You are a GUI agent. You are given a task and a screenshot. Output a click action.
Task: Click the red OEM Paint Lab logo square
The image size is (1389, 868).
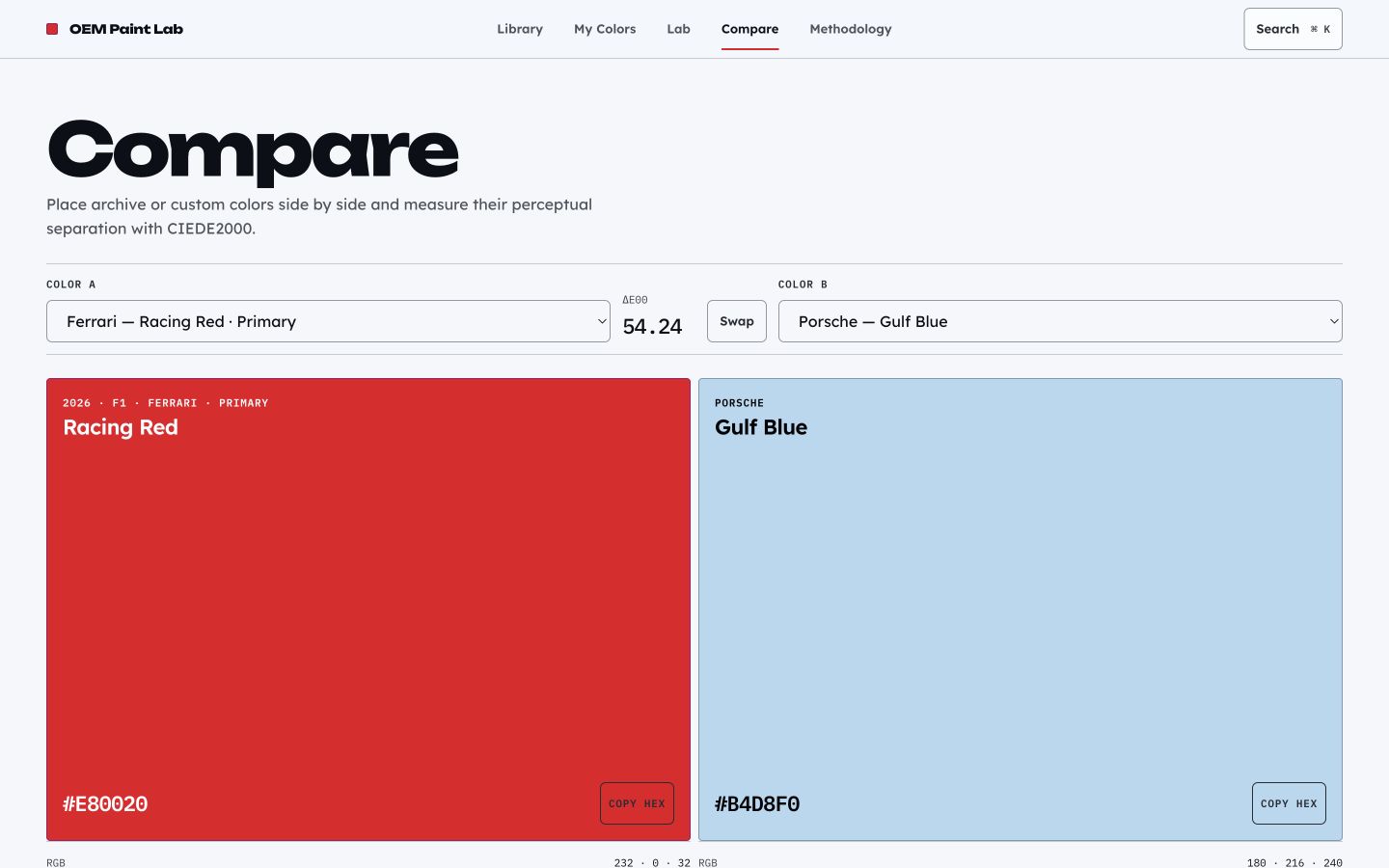coord(52,29)
